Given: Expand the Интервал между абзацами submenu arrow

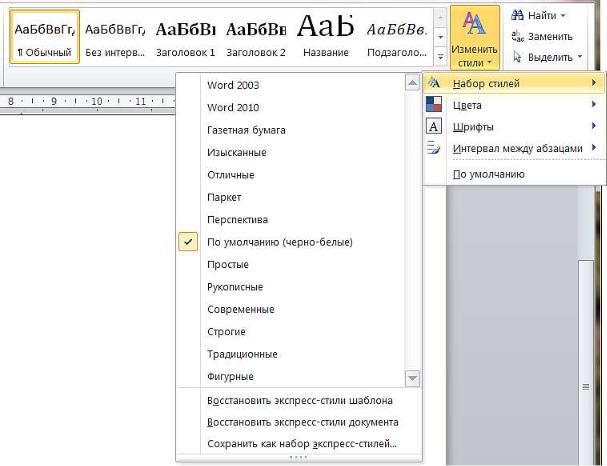Looking at the screenshot, I should click(594, 148).
